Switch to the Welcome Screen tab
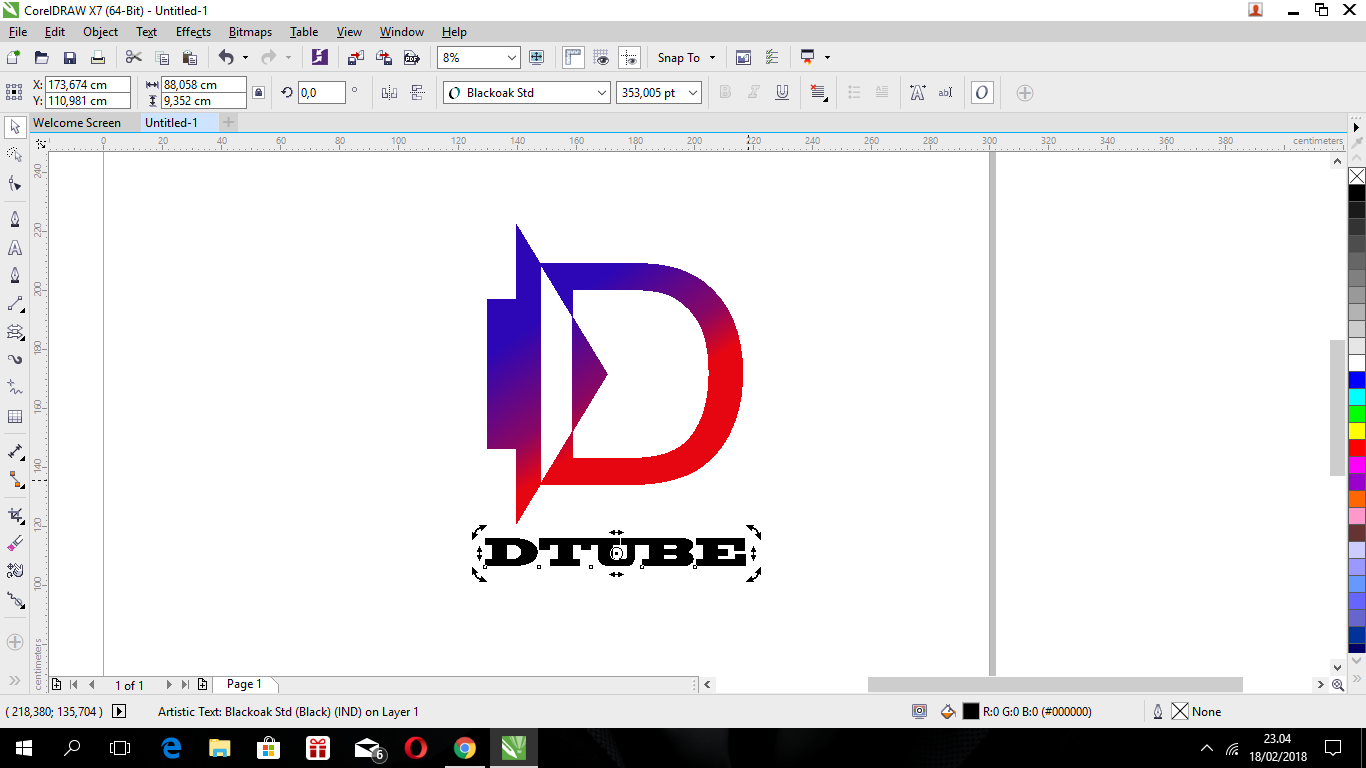The height and width of the screenshot is (768, 1366). point(77,123)
